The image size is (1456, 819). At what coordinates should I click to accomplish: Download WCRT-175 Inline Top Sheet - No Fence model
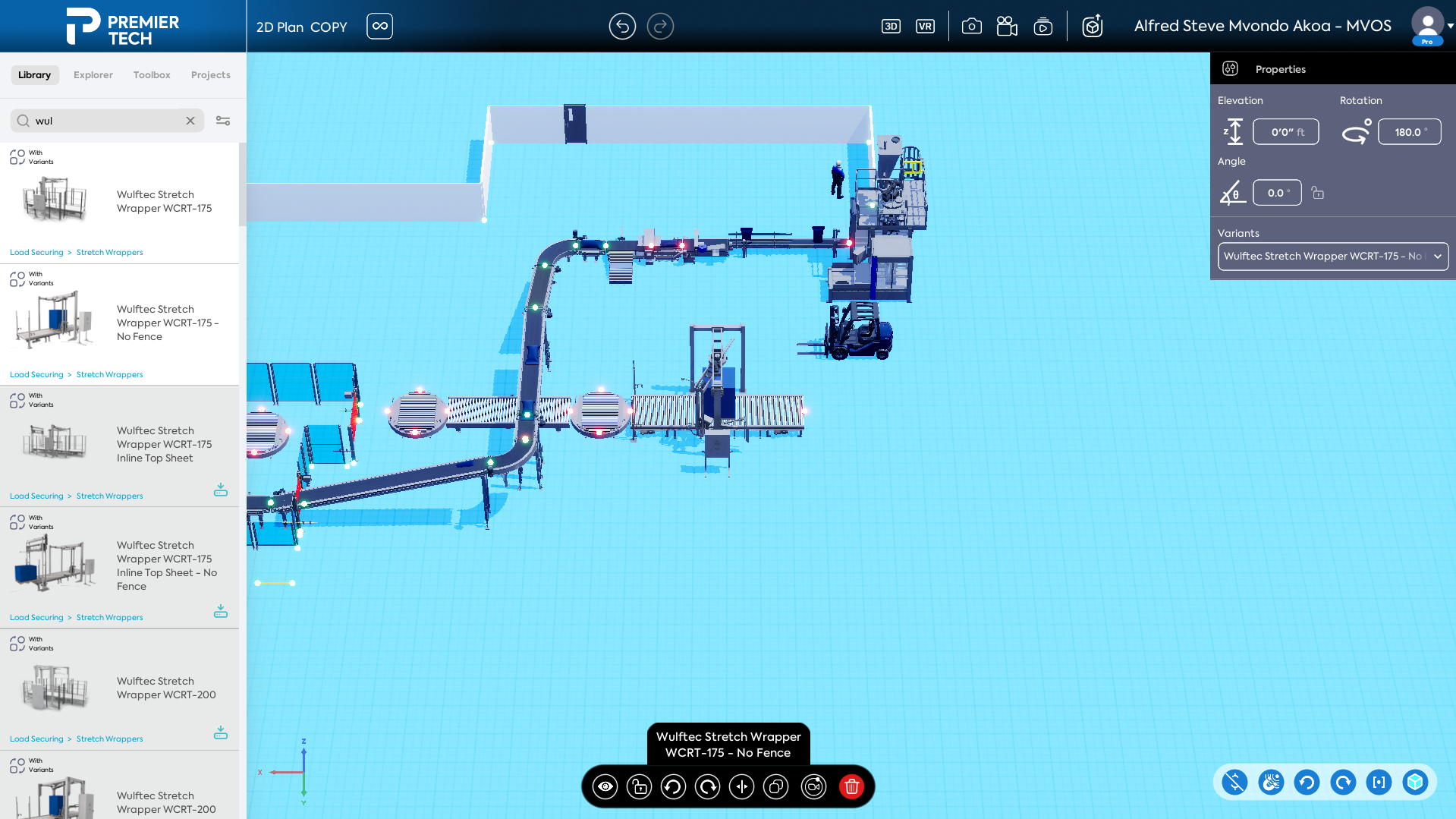coord(221,611)
